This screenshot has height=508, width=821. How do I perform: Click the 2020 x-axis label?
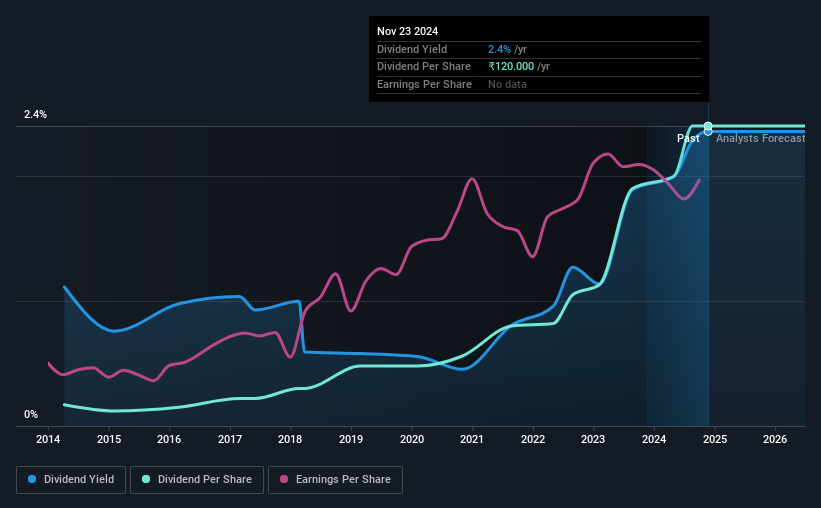tap(412, 439)
